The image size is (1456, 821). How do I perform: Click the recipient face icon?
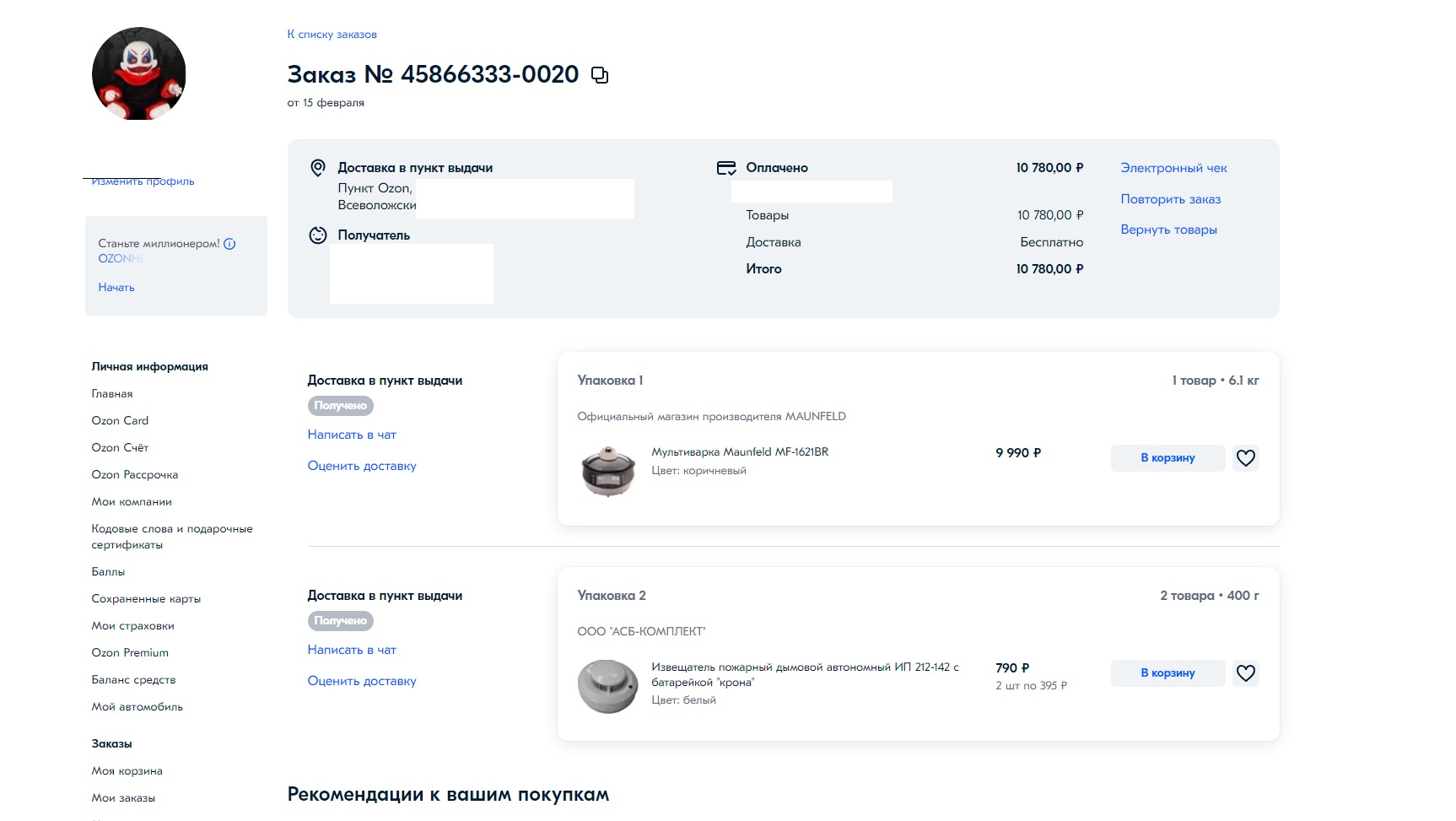(318, 235)
